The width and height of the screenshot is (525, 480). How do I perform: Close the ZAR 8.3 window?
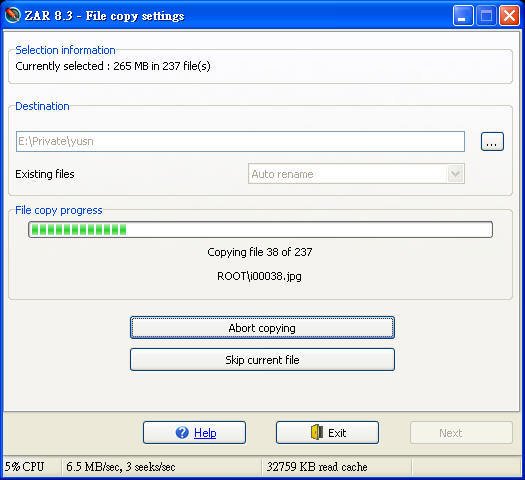point(509,15)
